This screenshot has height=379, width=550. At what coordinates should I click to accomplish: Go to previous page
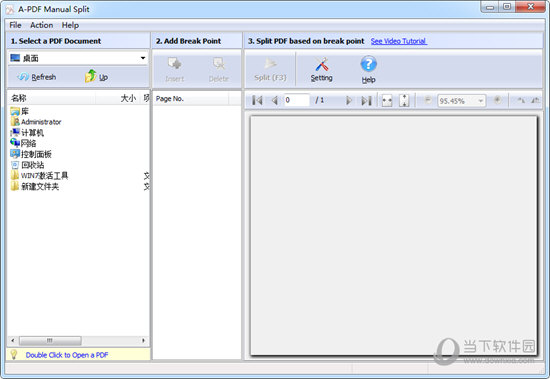coord(275,101)
